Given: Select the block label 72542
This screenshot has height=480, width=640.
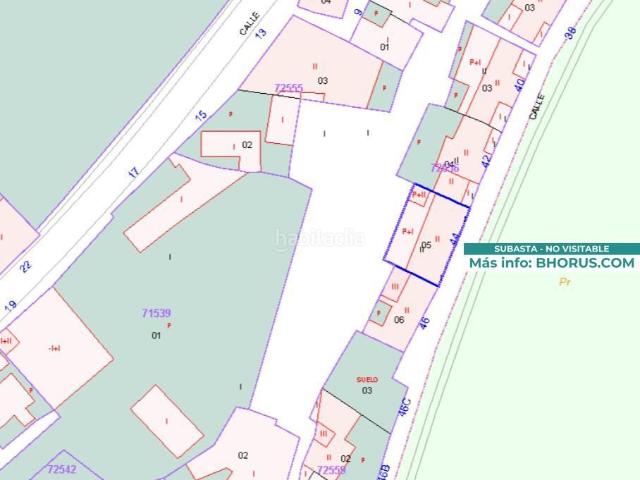Looking at the screenshot, I should click(62, 469).
